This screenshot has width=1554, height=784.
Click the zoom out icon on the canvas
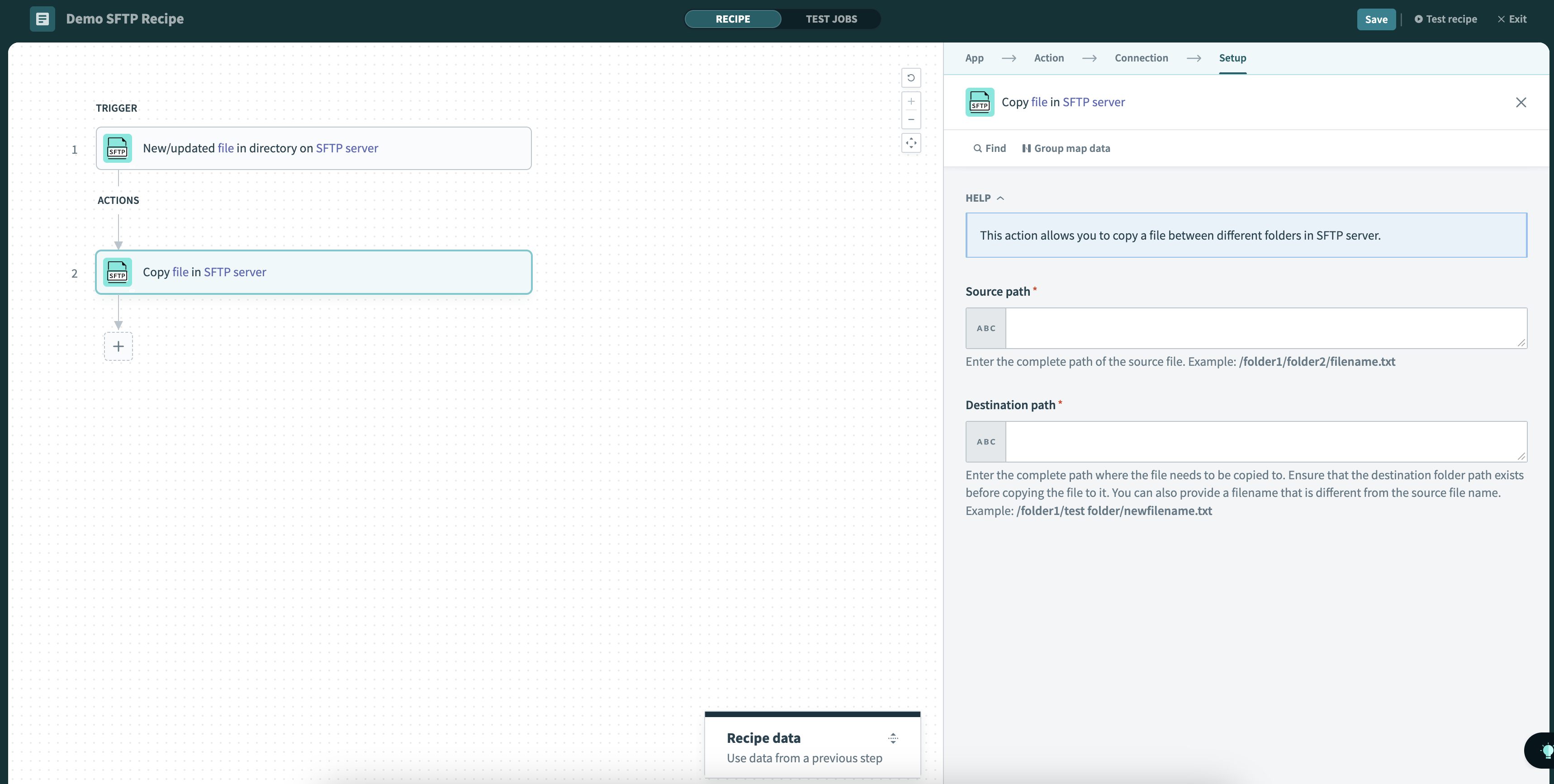point(911,119)
